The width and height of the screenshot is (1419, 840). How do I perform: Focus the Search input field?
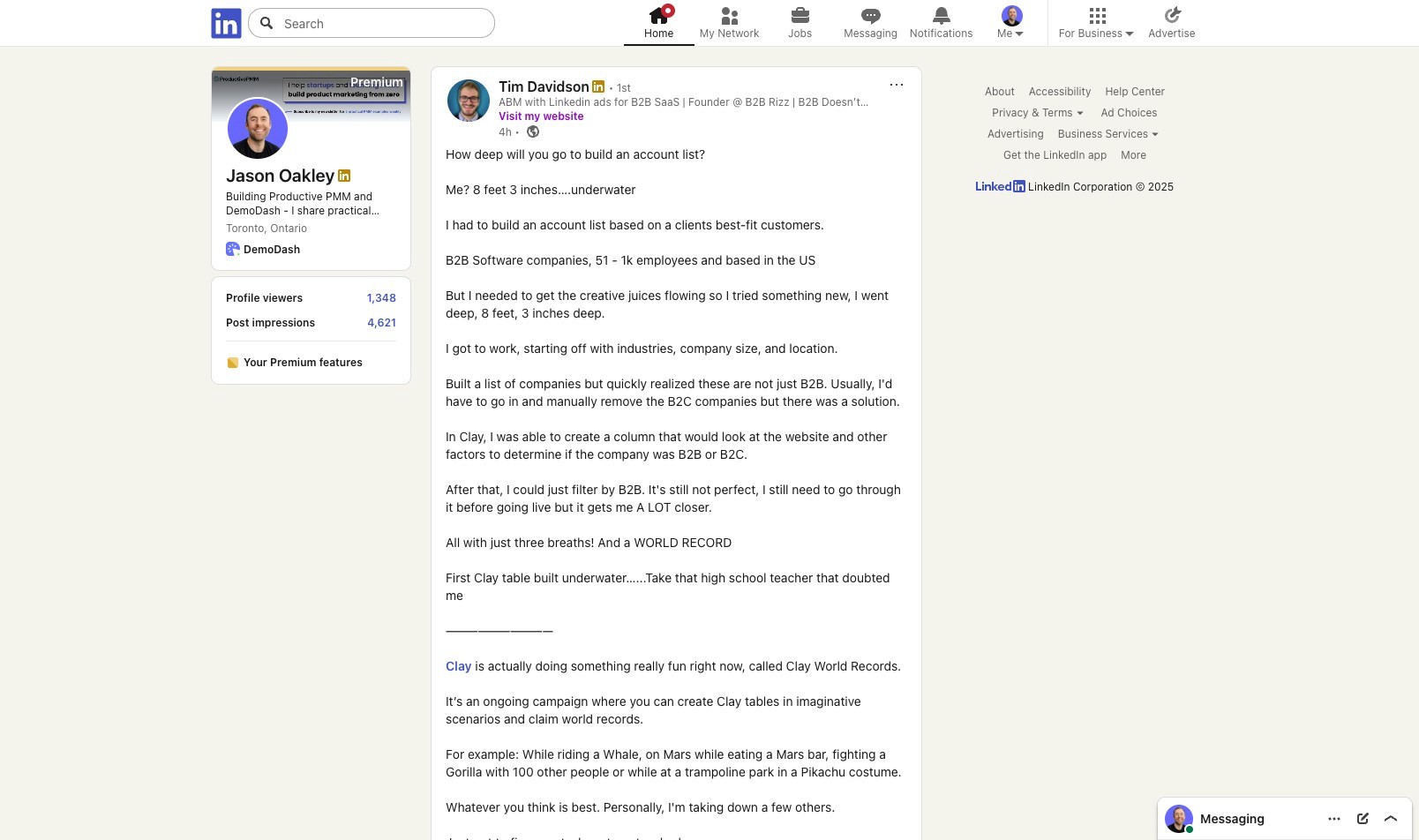pyautogui.click(x=372, y=23)
